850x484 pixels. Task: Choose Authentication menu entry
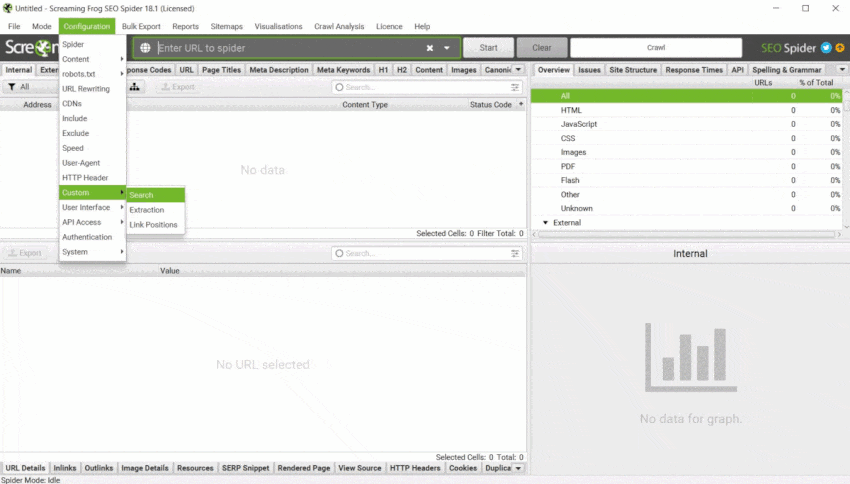(93, 237)
